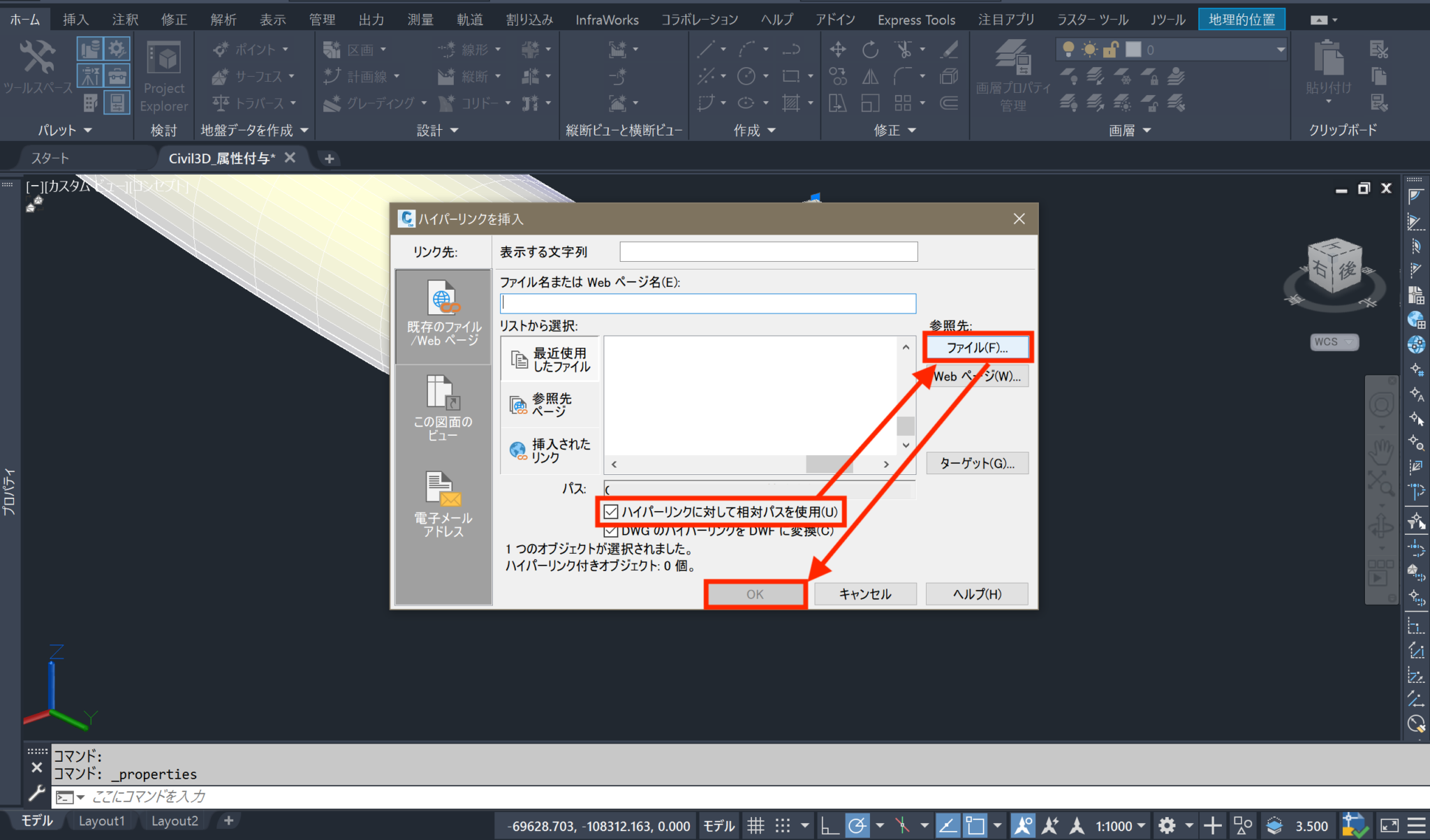Switch to the InfraWorks ribbon tab

coord(607,19)
